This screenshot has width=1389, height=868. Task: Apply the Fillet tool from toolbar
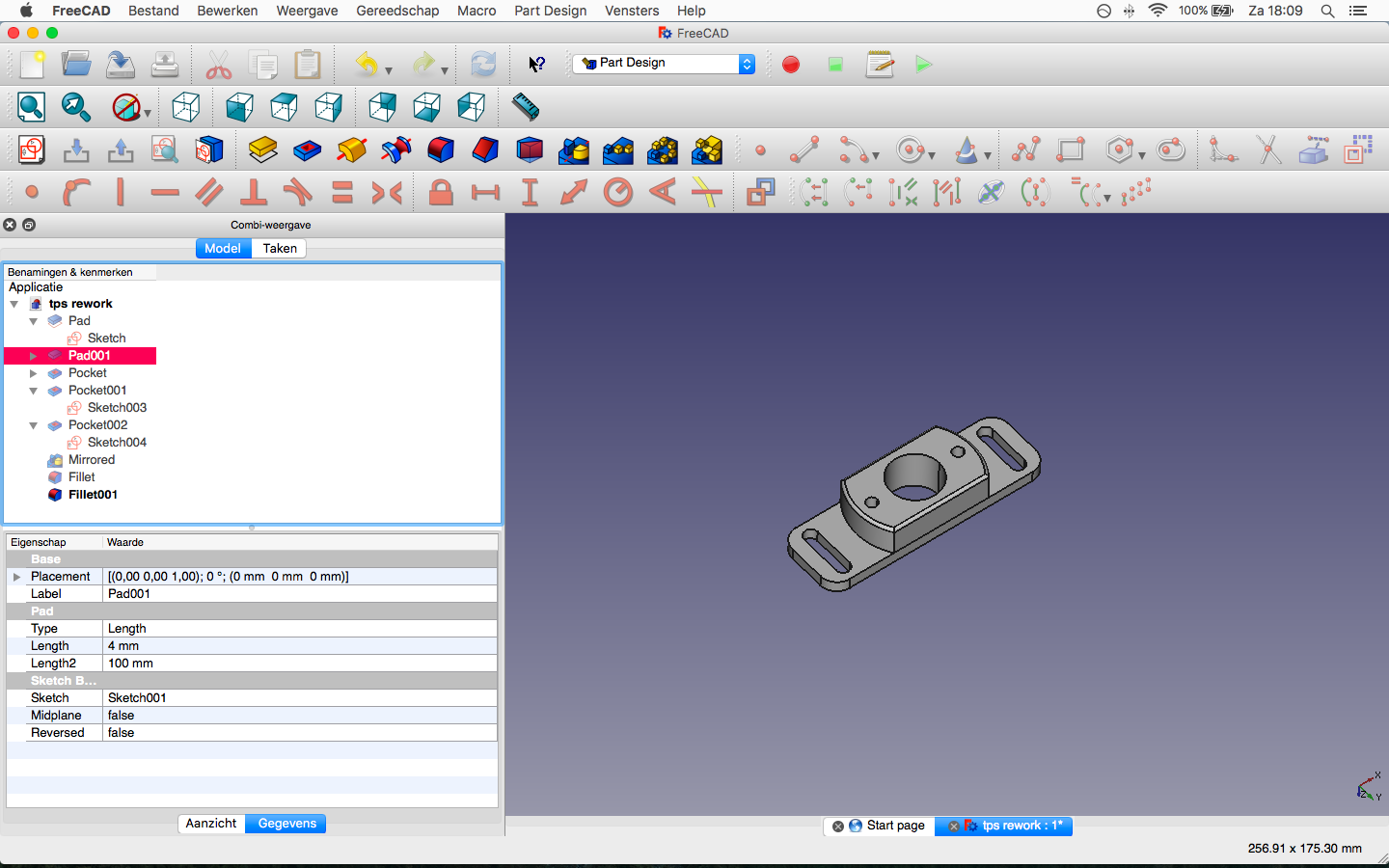click(441, 150)
